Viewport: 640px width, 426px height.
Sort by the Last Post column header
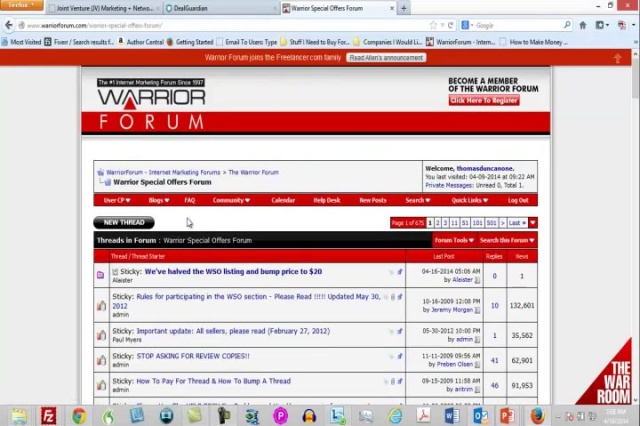tap(444, 257)
